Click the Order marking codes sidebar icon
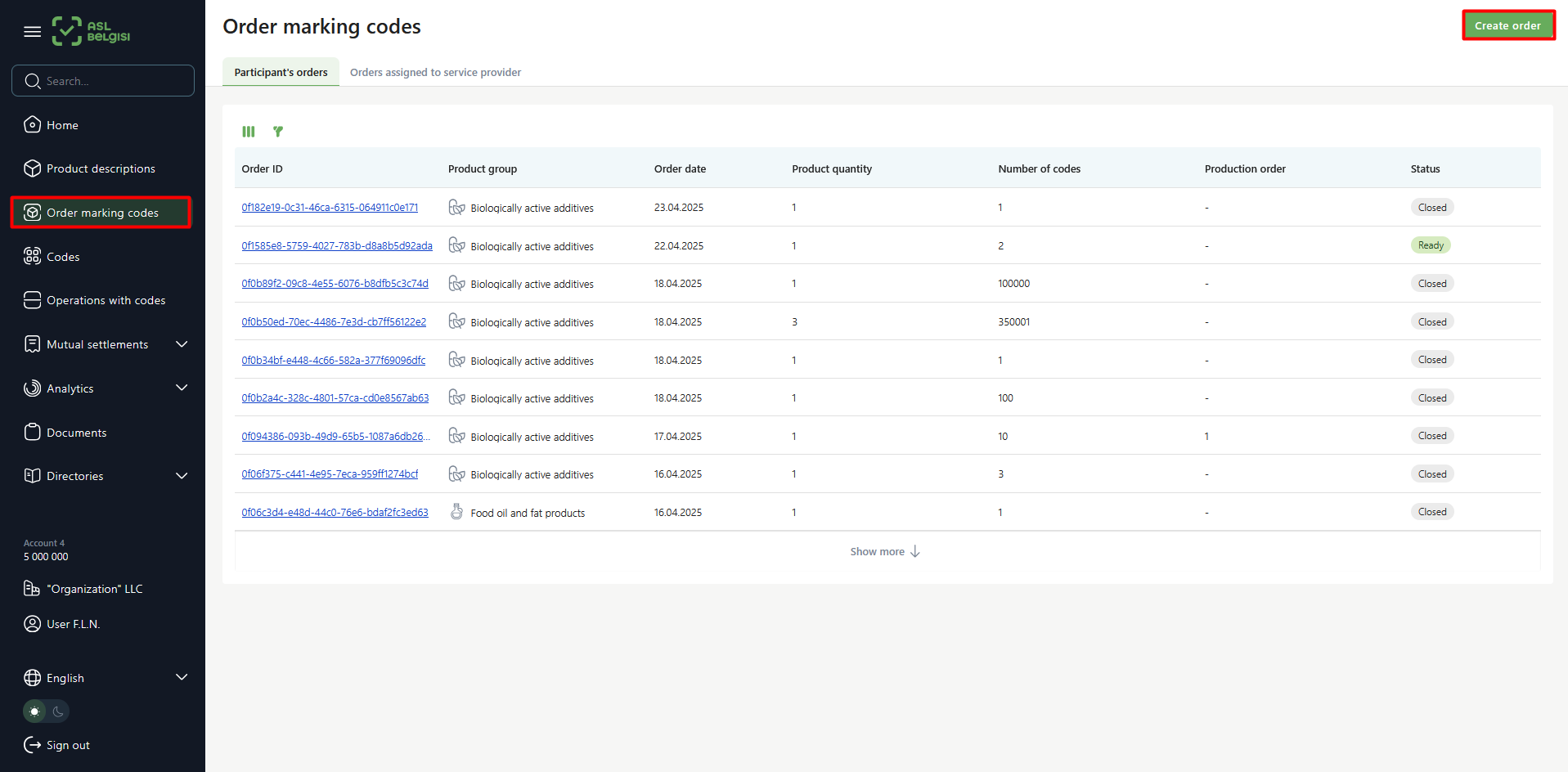1568x772 pixels. pos(33,213)
